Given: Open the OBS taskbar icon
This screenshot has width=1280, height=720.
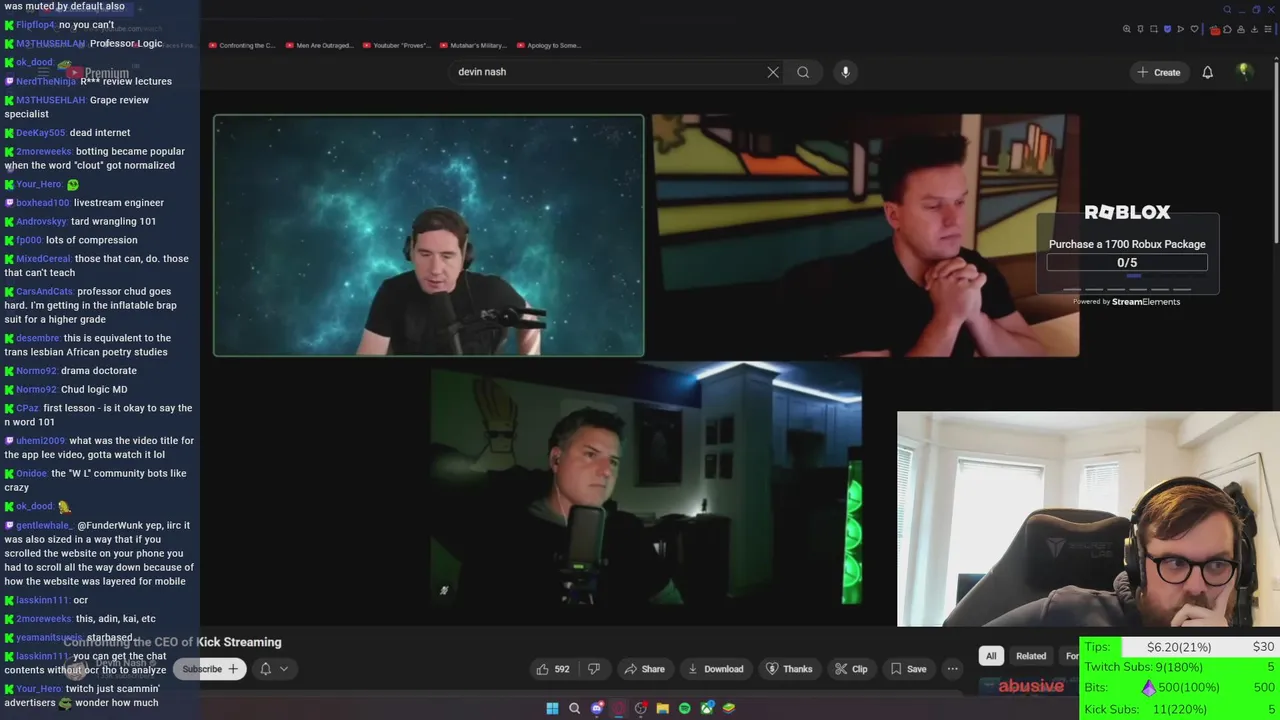Looking at the screenshot, I should (x=641, y=708).
